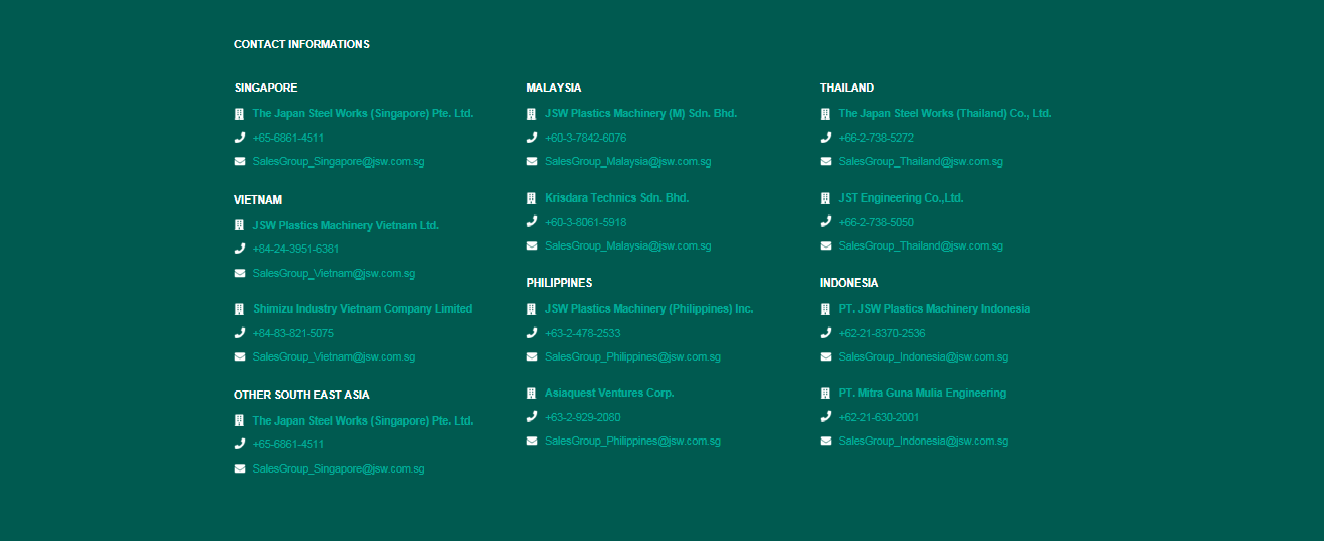Click the phone icon beside +63-2-929-2080
Viewport: 1324px width, 541px height.
[532, 417]
